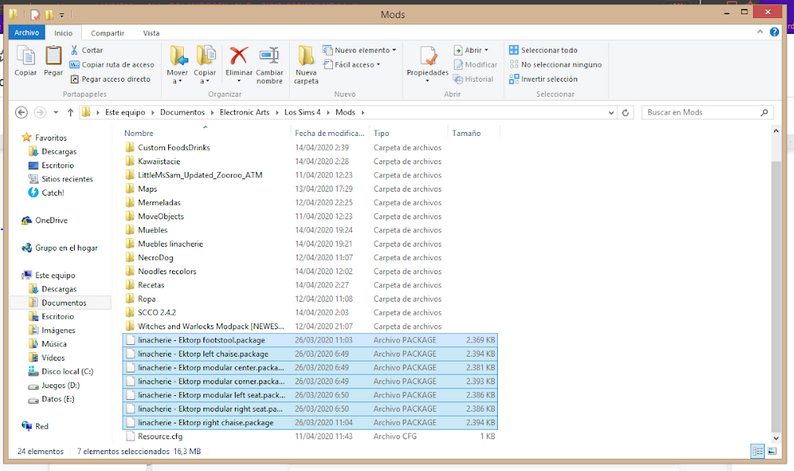Sort by the Tamaño column header

tap(473, 133)
